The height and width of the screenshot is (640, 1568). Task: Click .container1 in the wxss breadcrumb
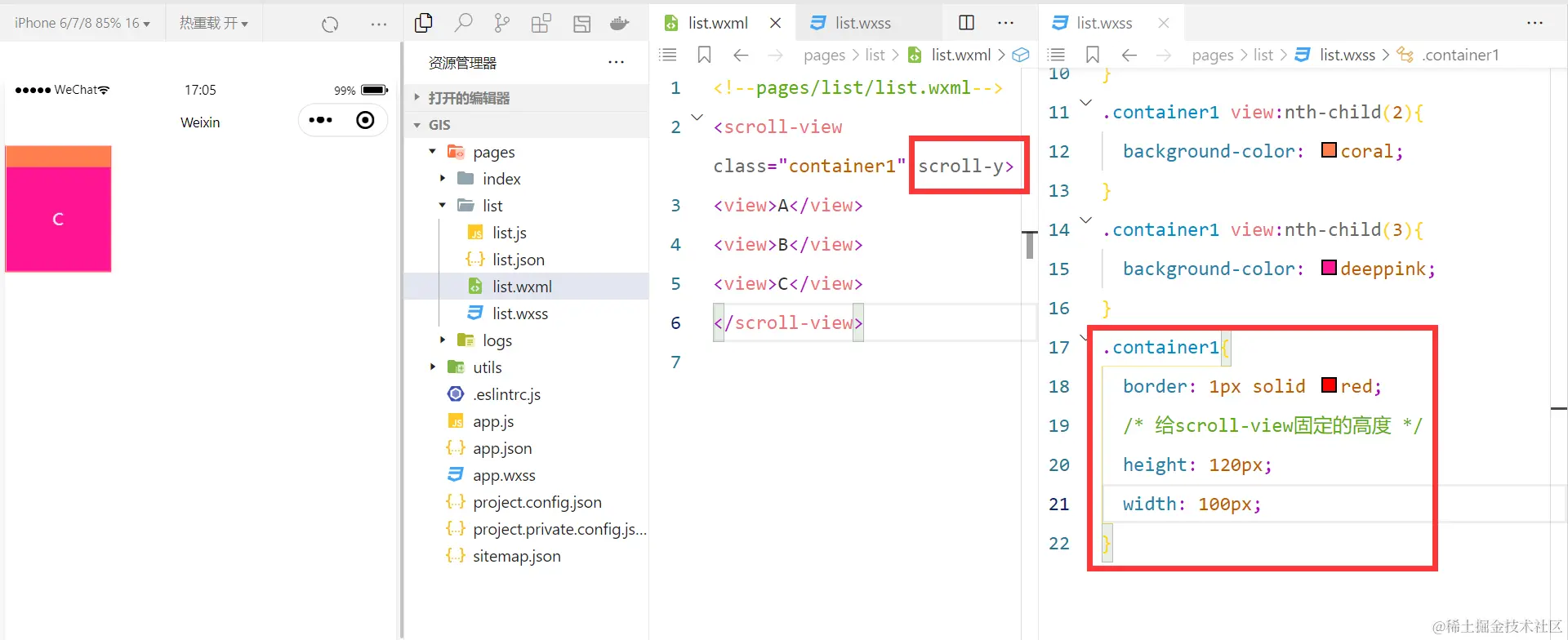tap(1460, 55)
